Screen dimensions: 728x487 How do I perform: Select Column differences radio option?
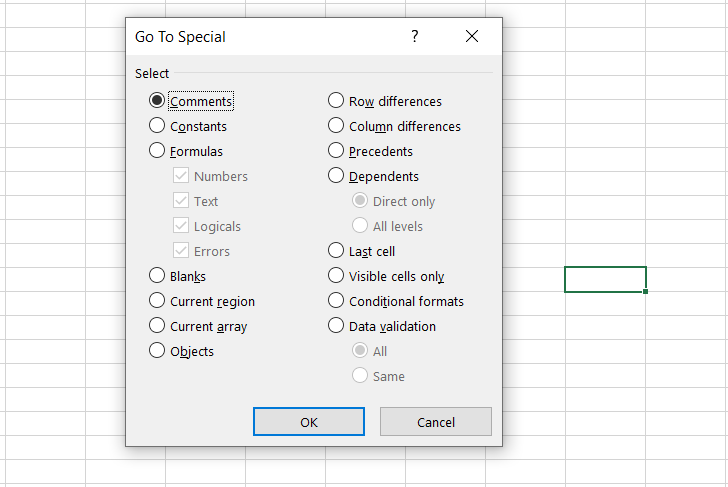336,126
